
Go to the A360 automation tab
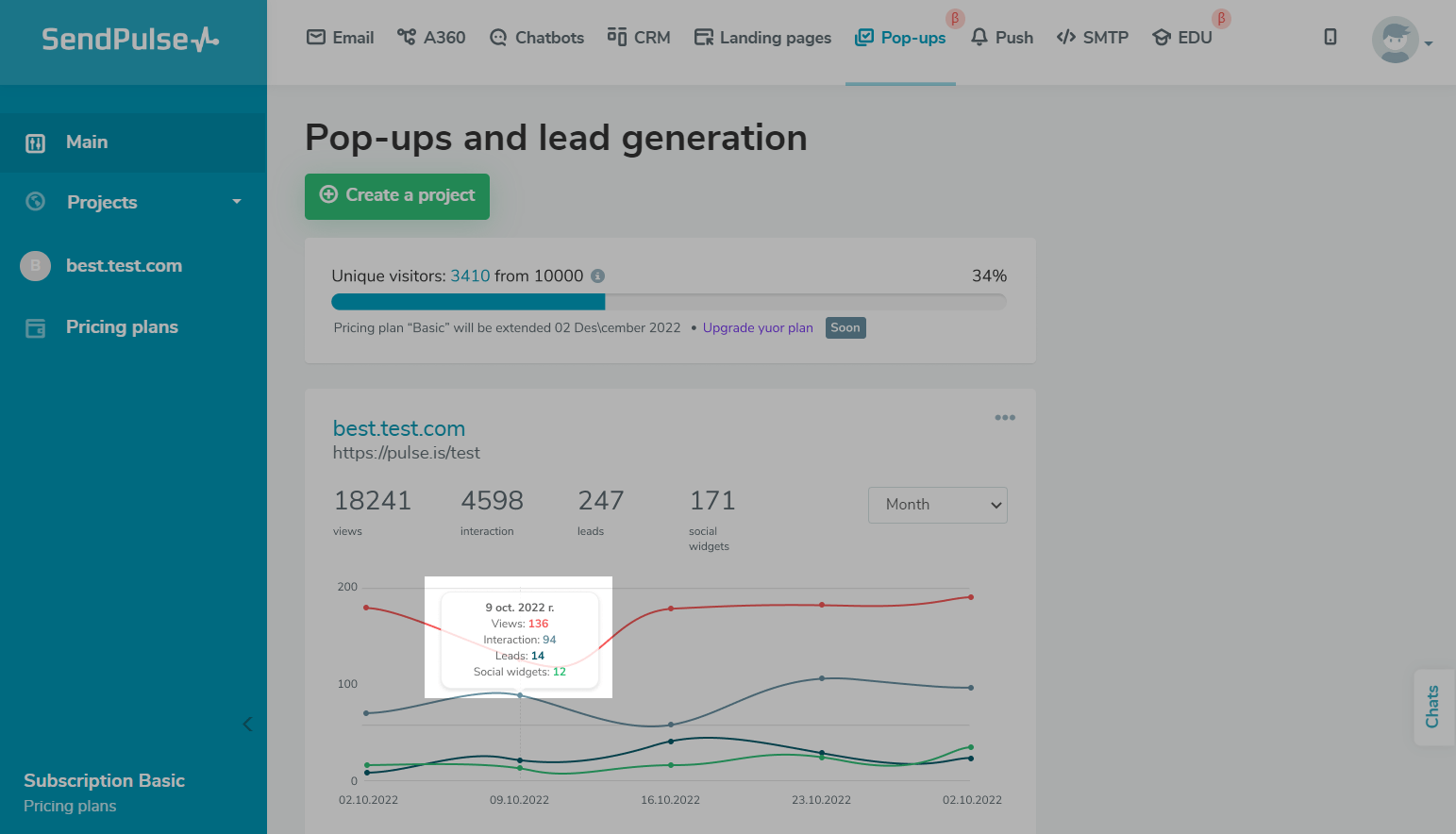(x=431, y=38)
